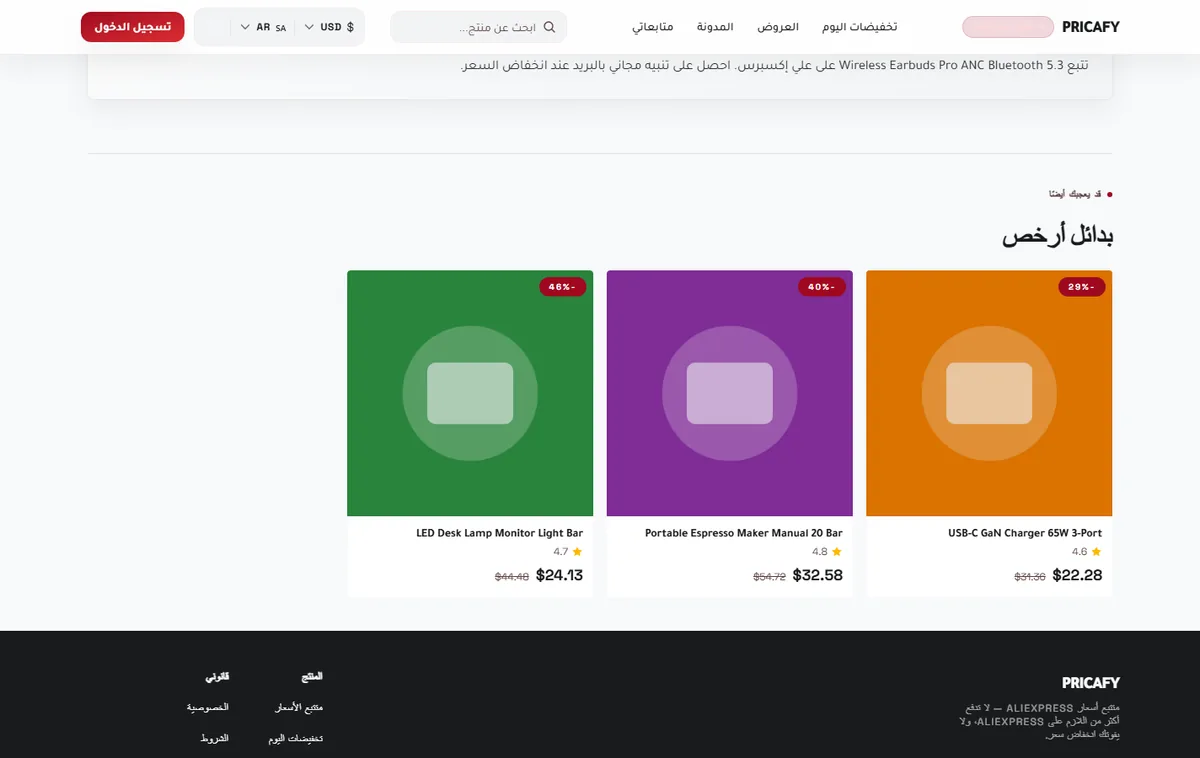Screen dimensions: 1200x758
Task: Click the PRICAFY footer logo
Action: pyautogui.click(x=1091, y=683)
